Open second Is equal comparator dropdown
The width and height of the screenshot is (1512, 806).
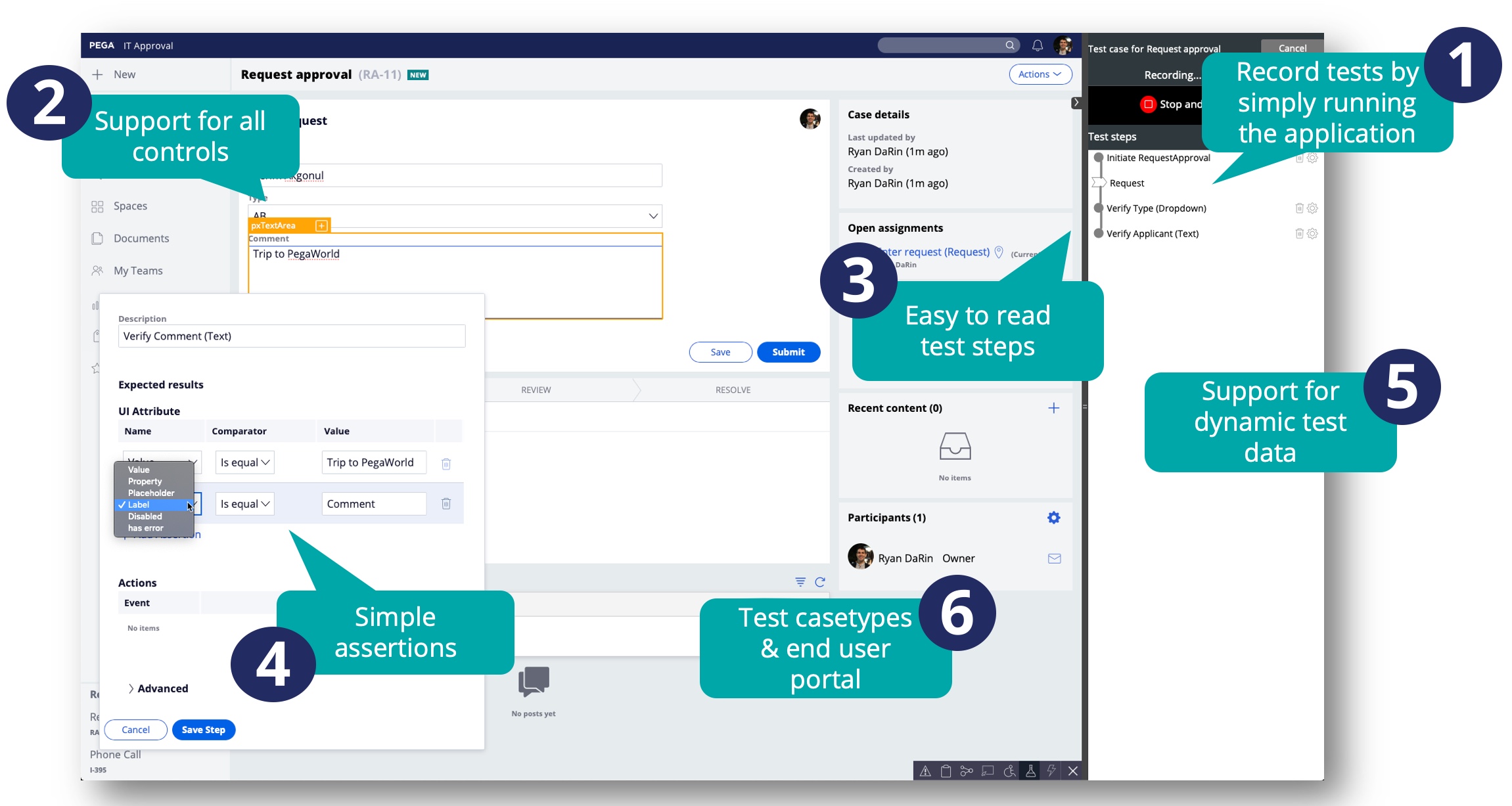pos(245,504)
